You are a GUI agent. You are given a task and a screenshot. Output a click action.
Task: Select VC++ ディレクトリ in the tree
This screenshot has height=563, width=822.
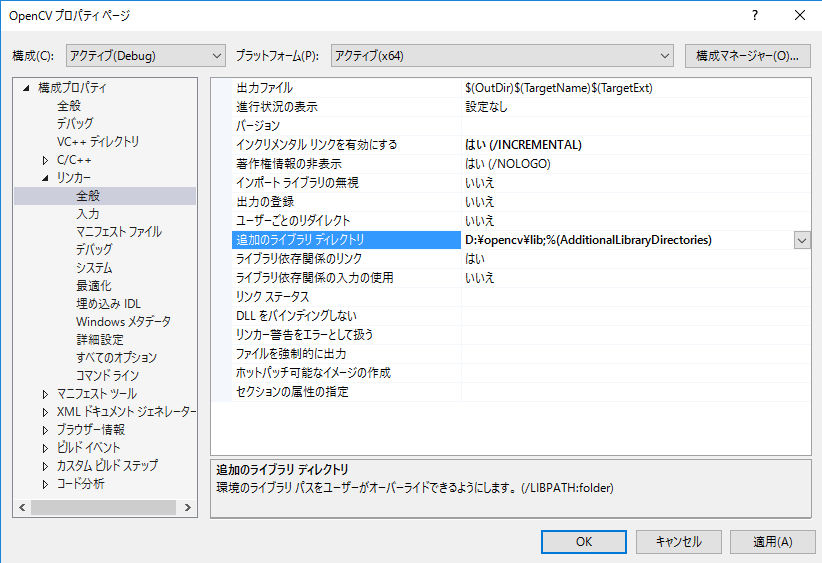tap(98, 142)
